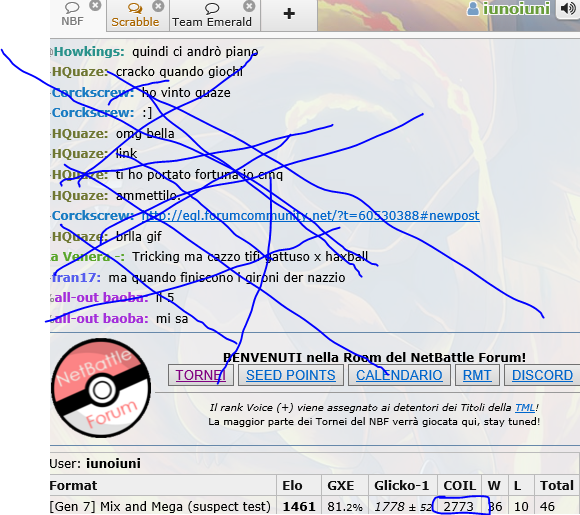Screen dimensions: 580x515
Task: Click Corckscrew name beside 'ho vinto quaze'
Action: click(x=93, y=92)
